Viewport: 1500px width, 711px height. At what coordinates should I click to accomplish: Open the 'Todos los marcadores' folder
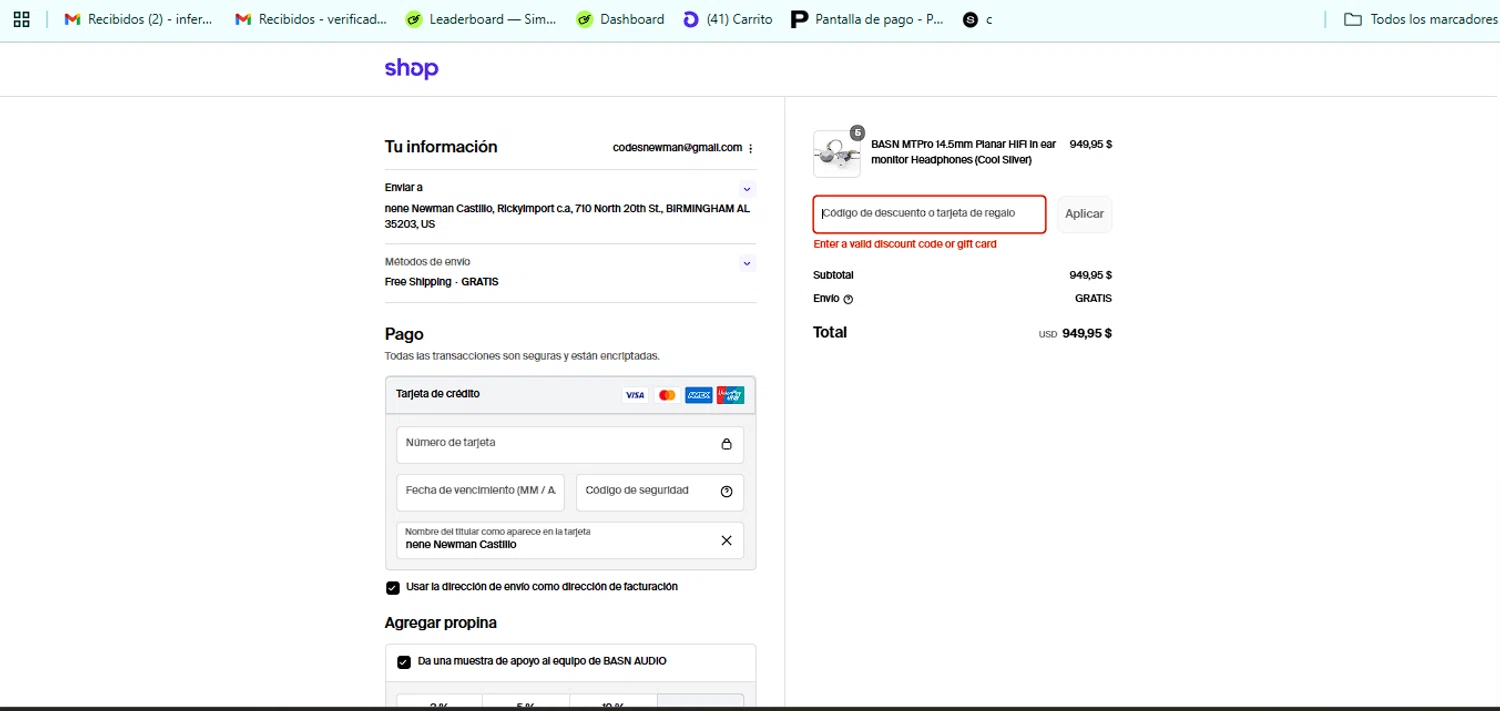1420,19
